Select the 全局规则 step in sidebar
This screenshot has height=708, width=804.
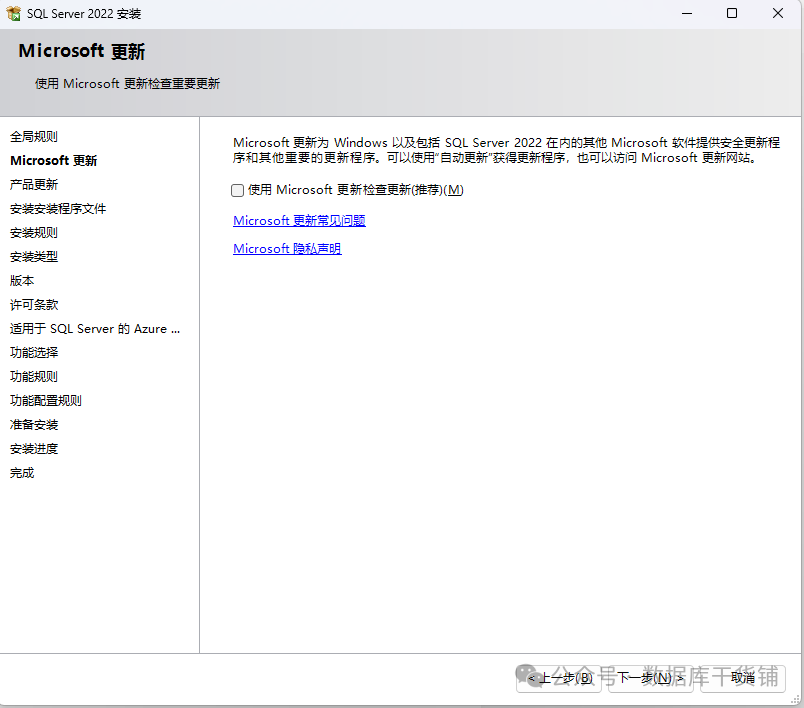click(34, 137)
